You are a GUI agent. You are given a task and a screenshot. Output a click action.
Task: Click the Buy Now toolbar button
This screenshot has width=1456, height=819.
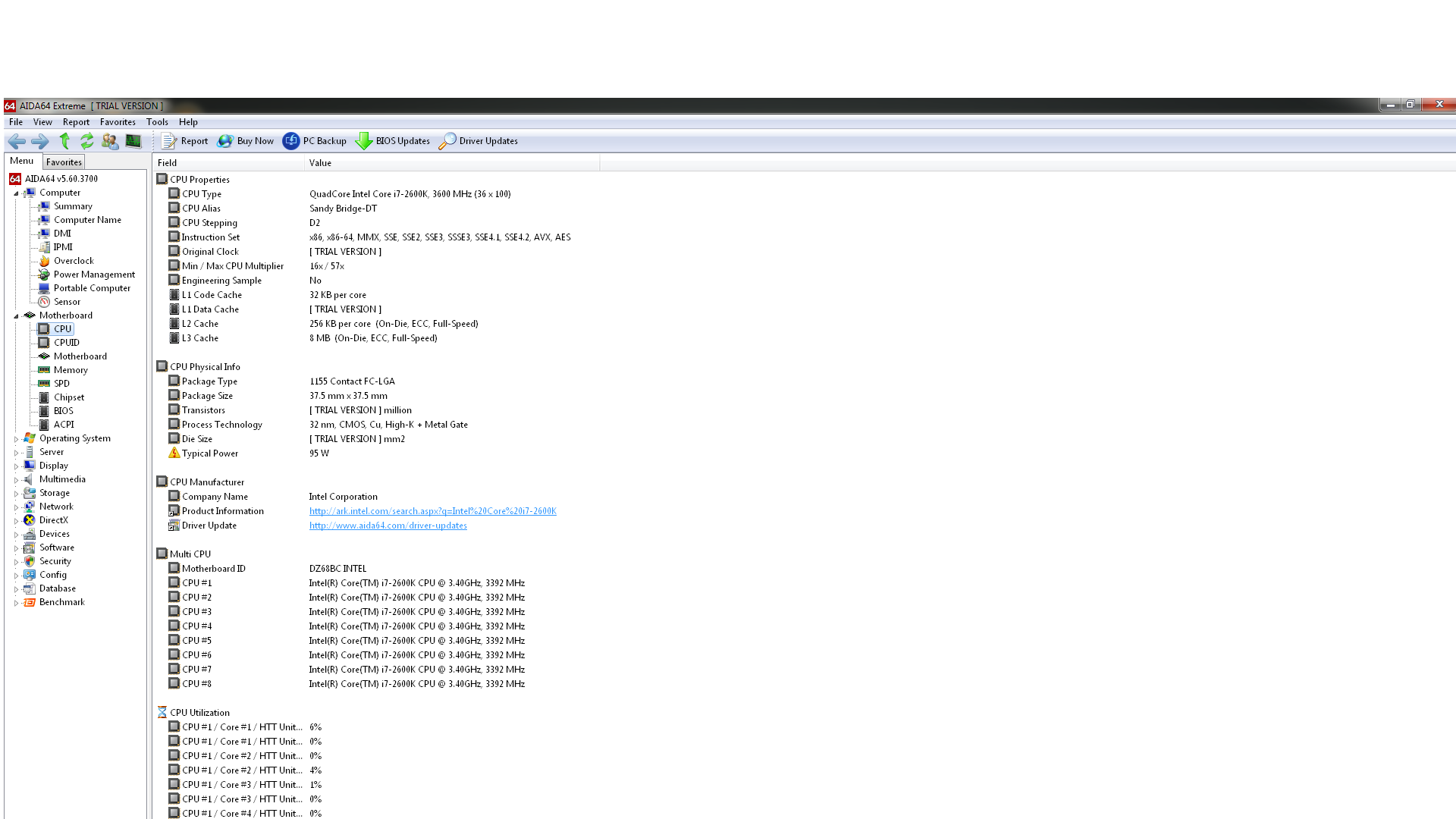pos(246,141)
